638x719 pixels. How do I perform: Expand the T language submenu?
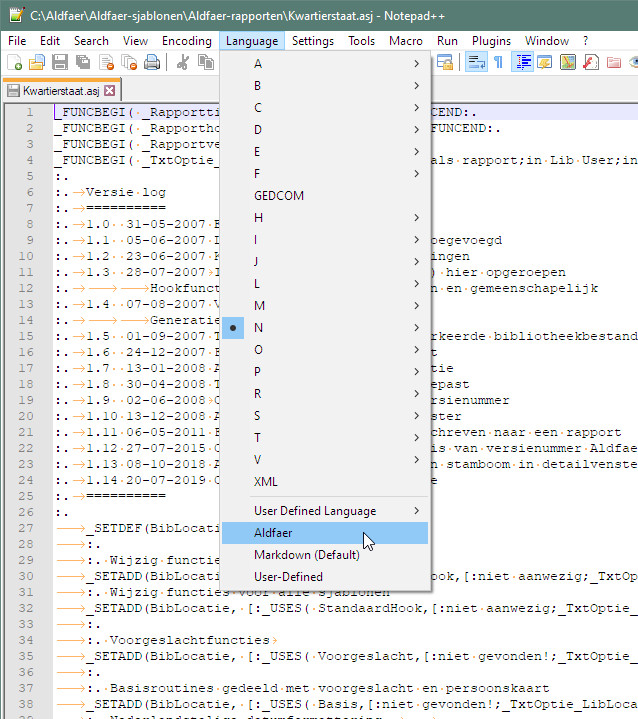(325, 438)
